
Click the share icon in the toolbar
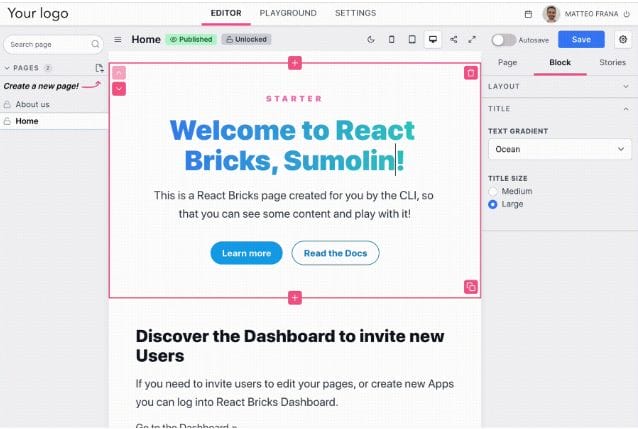coord(453,40)
